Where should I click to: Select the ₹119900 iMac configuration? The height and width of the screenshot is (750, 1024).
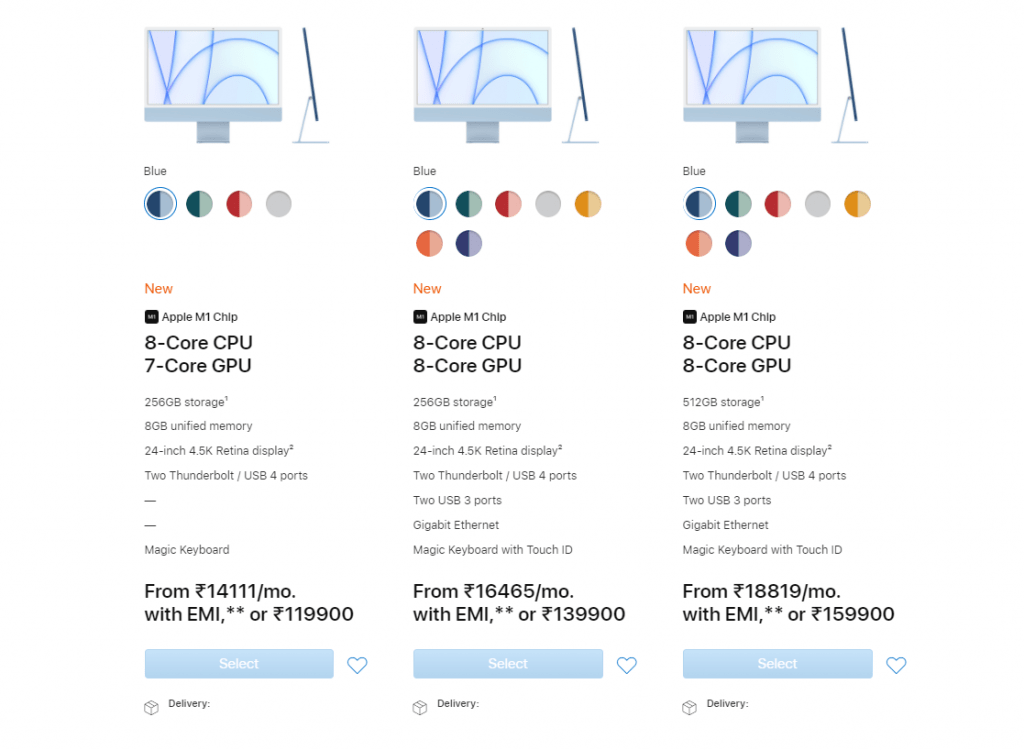239,664
